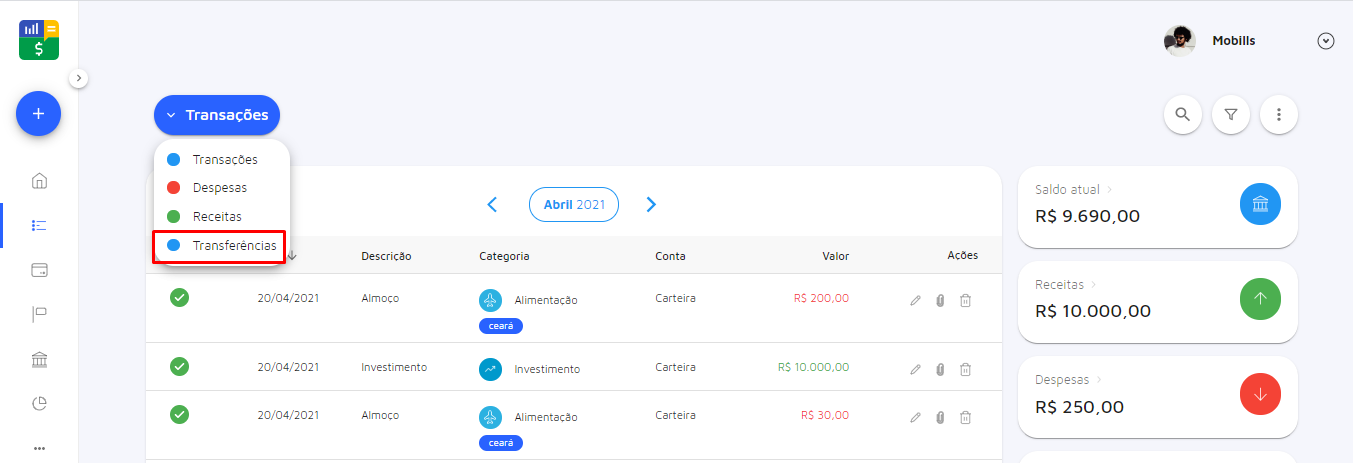Viewport: 1353px width, 463px height.
Task: Toggle paid status of R$ 30,00 Almoço
Action: (x=179, y=414)
